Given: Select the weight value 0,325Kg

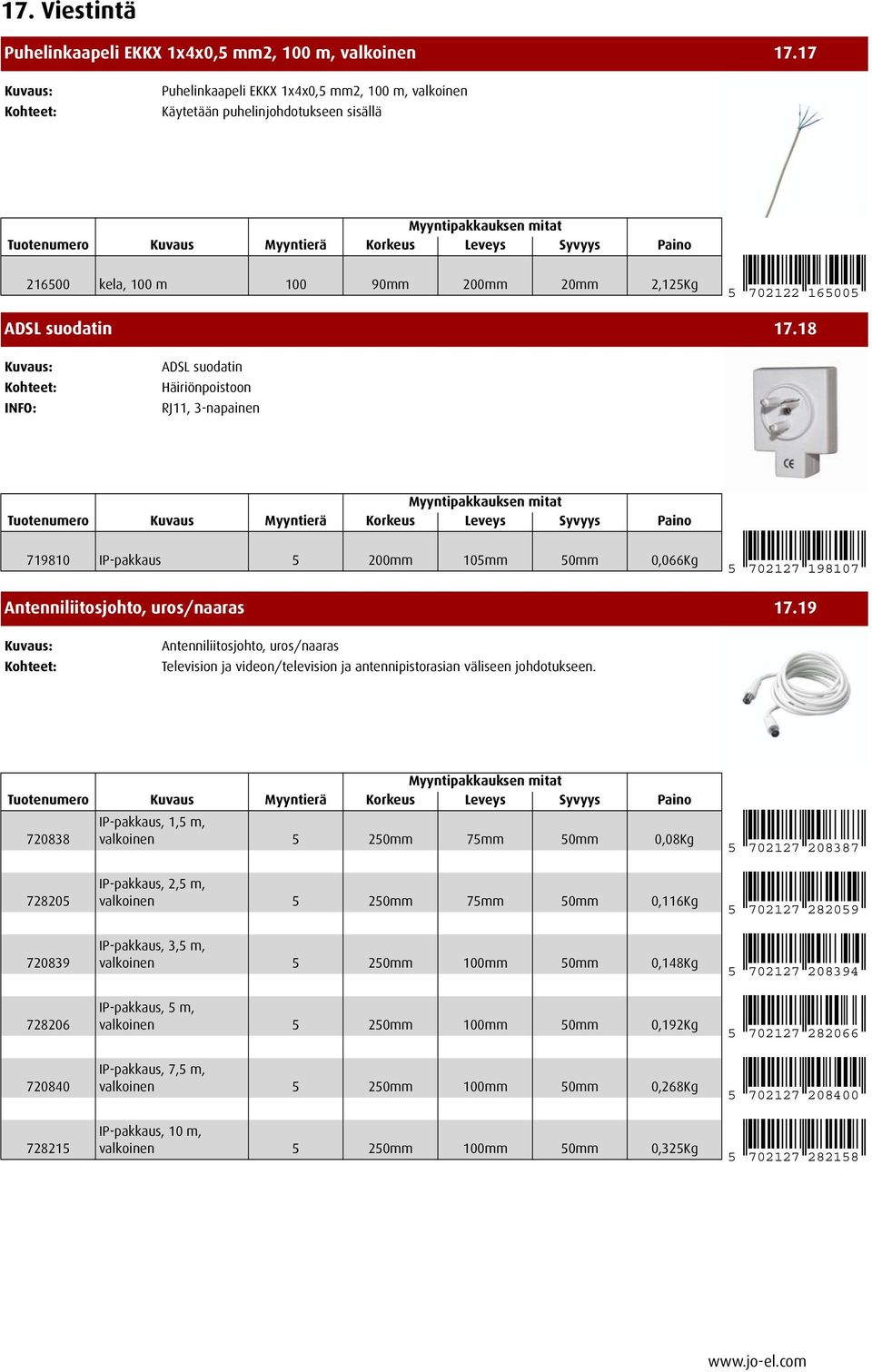Looking at the screenshot, I should click(x=674, y=1148).
